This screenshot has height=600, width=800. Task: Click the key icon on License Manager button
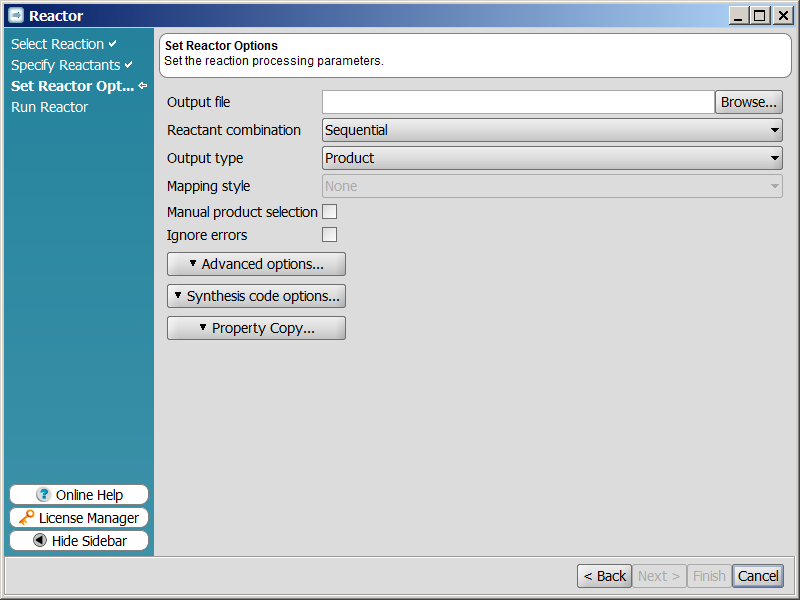coord(27,517)
